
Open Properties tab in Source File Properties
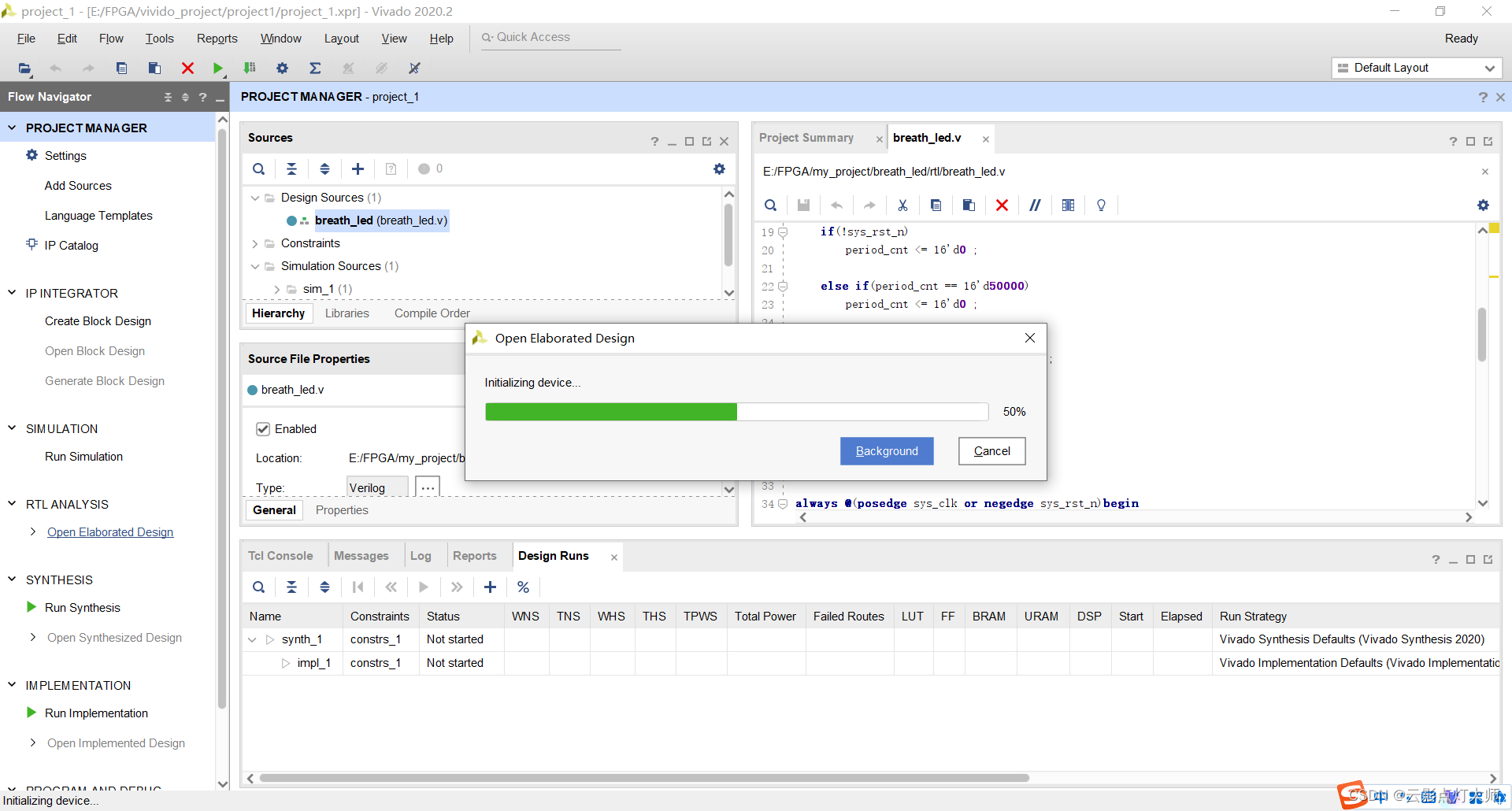(x=342, y=510)
